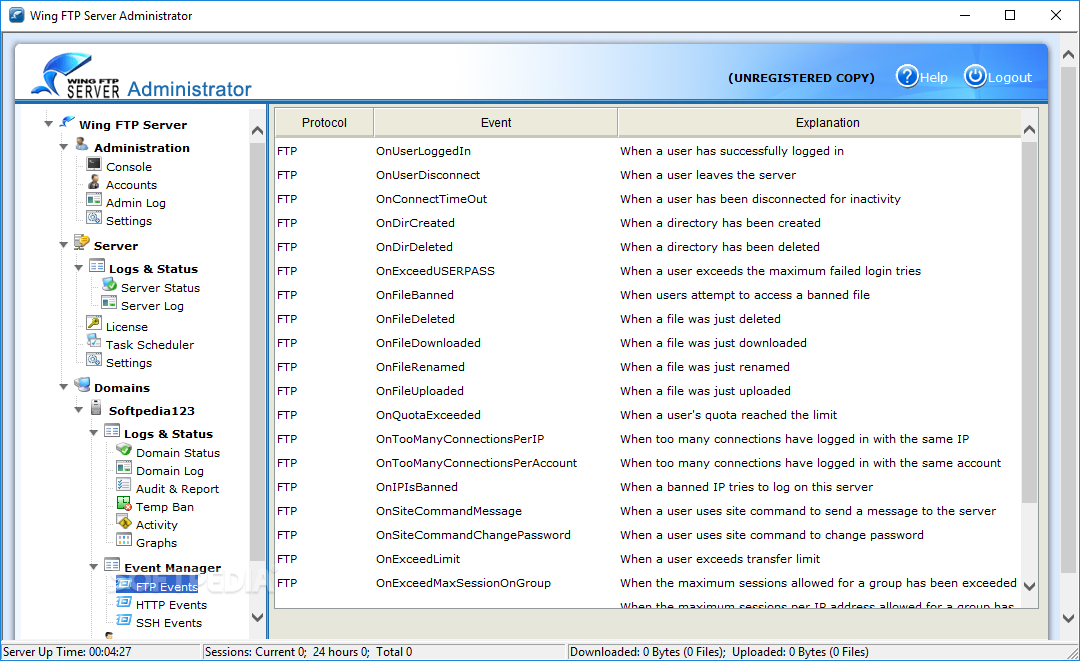
Task: Click Administration's Settings icon
Action: (94, 218)
